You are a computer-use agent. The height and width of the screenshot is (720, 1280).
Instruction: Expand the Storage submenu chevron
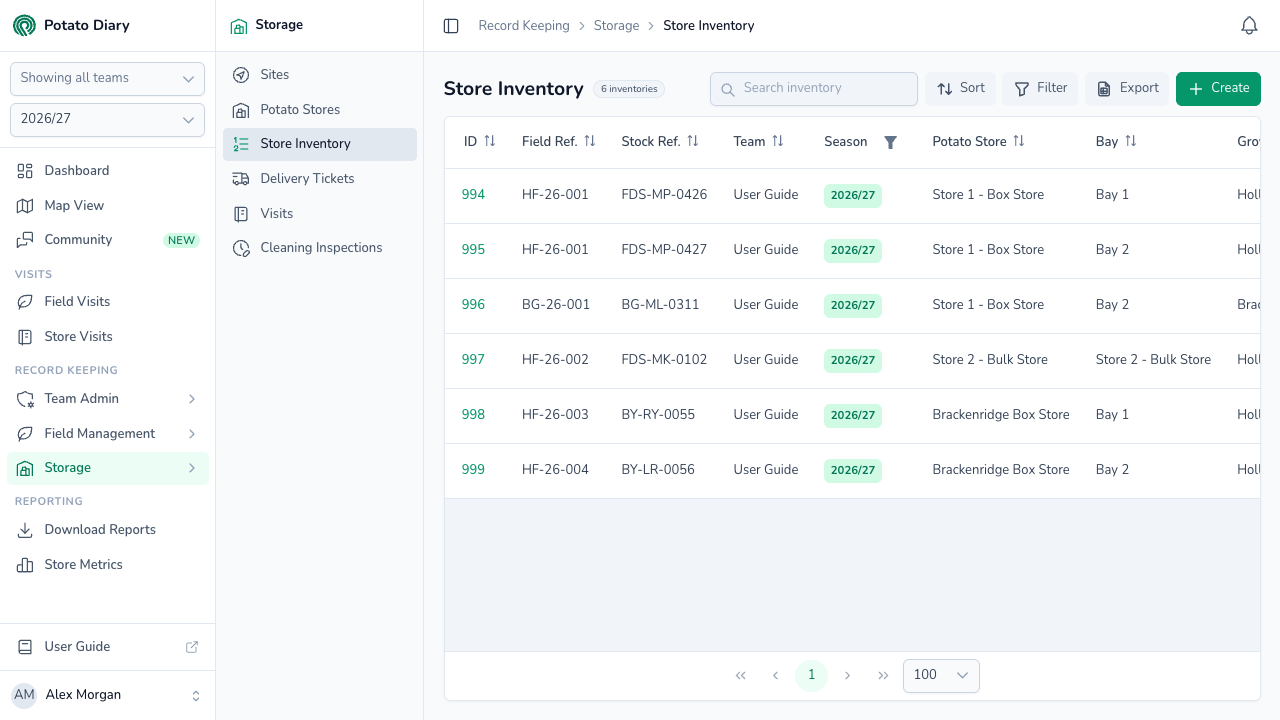(x=192, y=468)
